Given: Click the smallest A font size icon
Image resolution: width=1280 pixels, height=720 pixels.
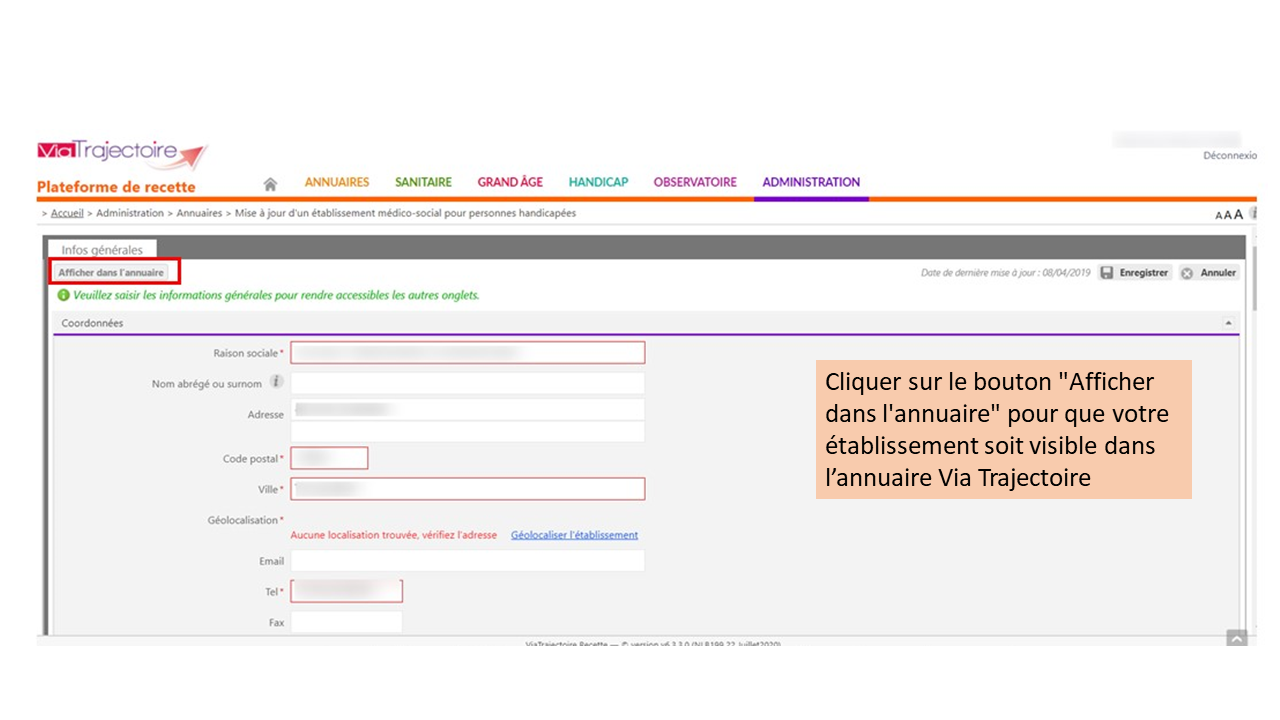Looking at the screenshot, I should pos(1219,215).
